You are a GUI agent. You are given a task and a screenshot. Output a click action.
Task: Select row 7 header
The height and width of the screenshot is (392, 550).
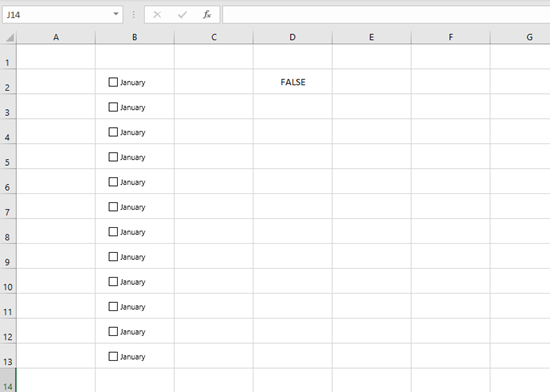8,206
